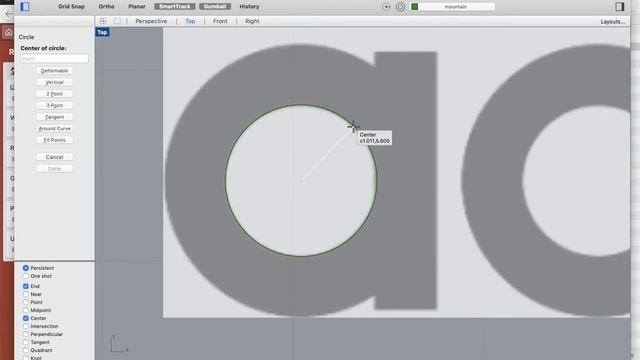This screenshot has width=640, height=360.
Task: Switch to Perspective viewport tab
Action: [x=151, y=21]
